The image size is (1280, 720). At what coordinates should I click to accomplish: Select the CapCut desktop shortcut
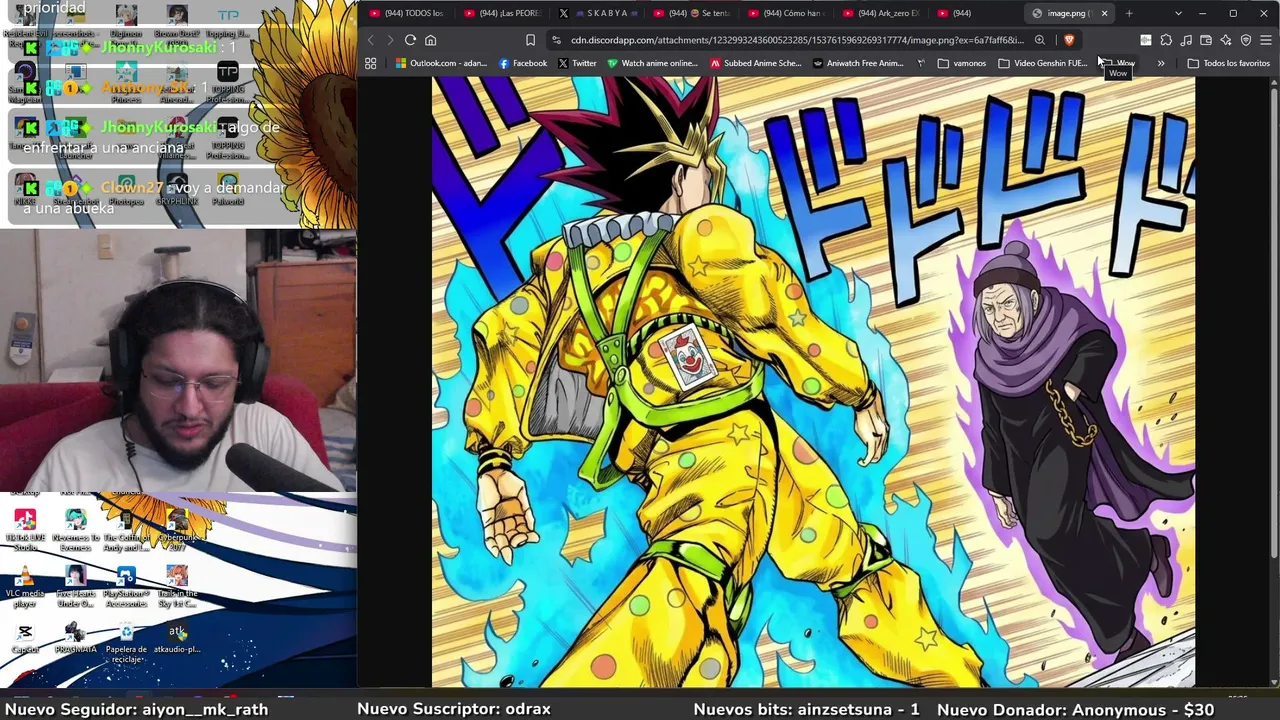click(x=25, y=639)
